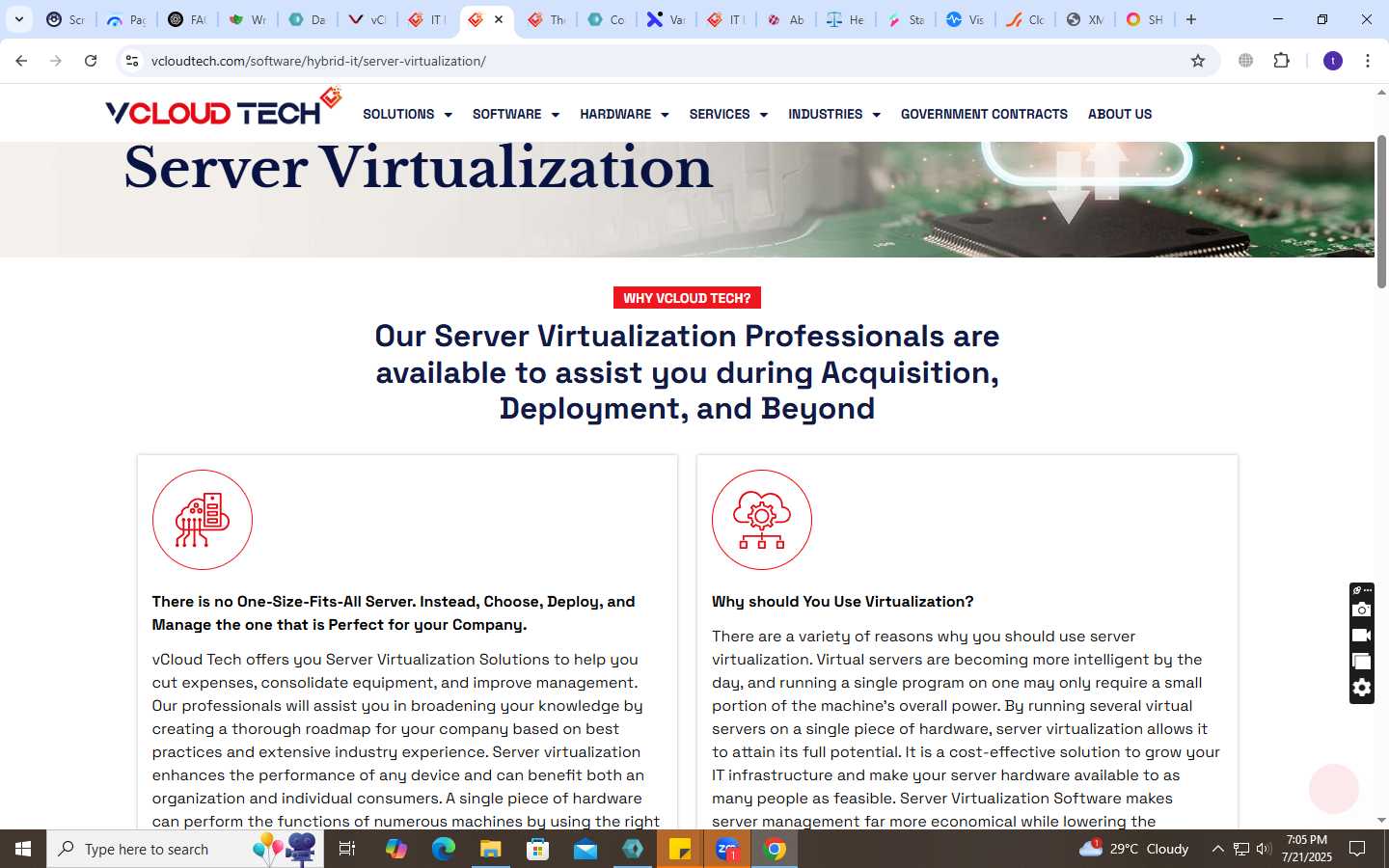The image size is (1389, 868).
Task: View site information icon in address bar
Action: tap(132, 61)
